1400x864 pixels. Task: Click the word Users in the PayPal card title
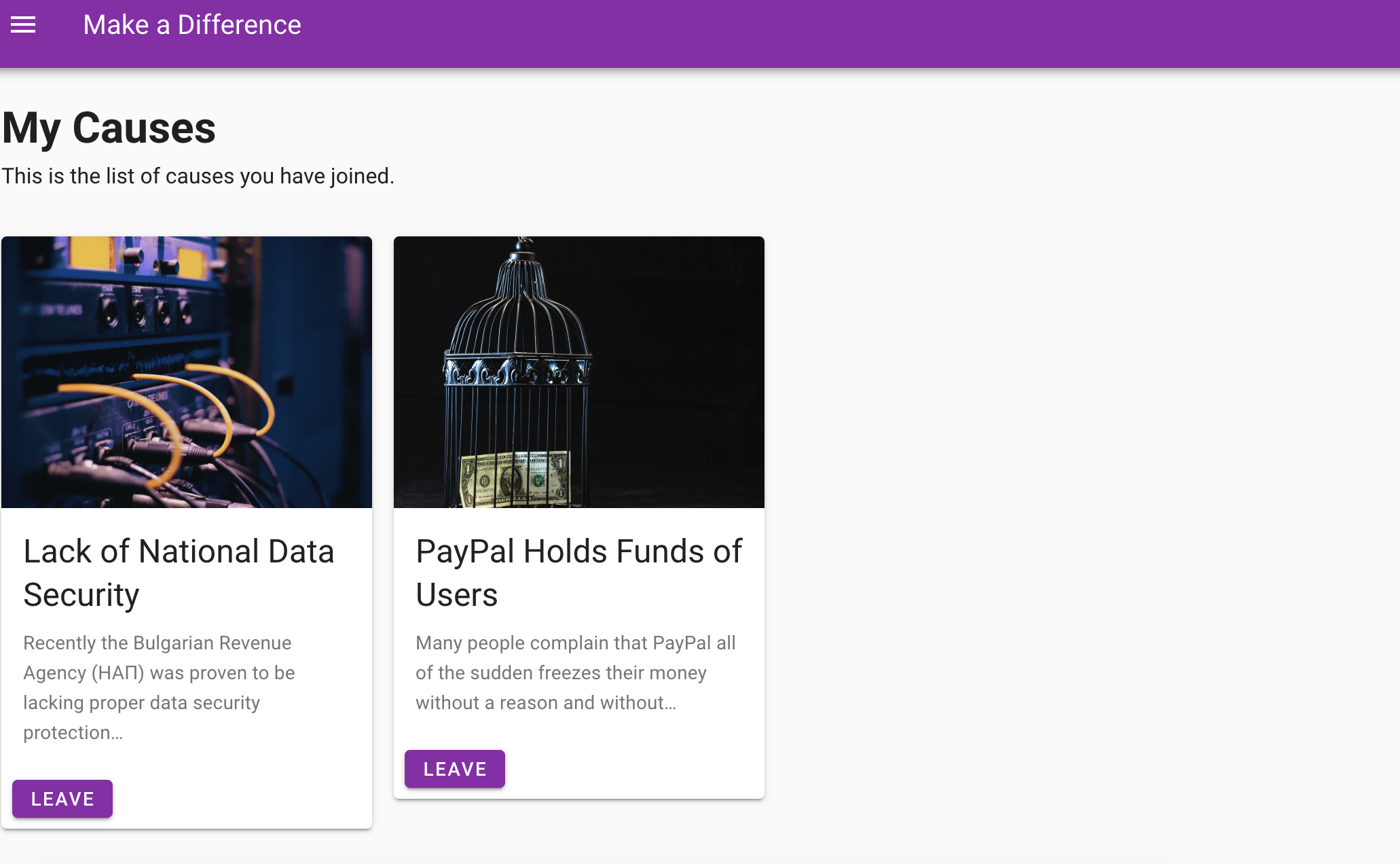[x=457, y=596]
